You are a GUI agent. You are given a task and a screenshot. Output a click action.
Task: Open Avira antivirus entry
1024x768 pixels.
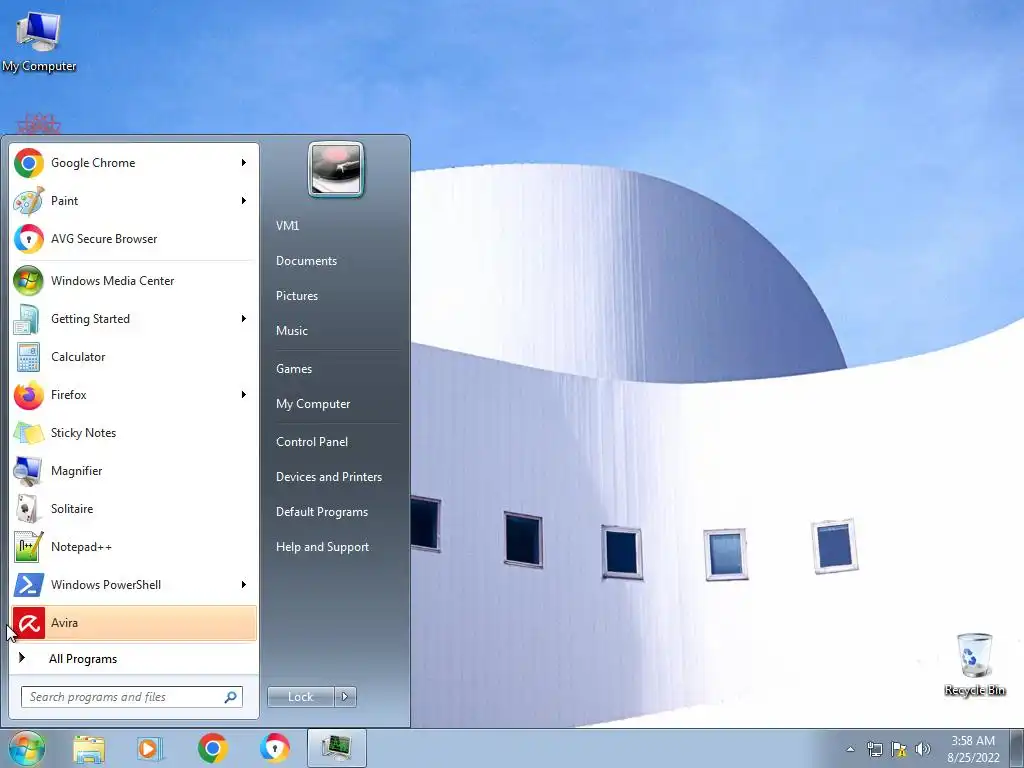point(134,623)
